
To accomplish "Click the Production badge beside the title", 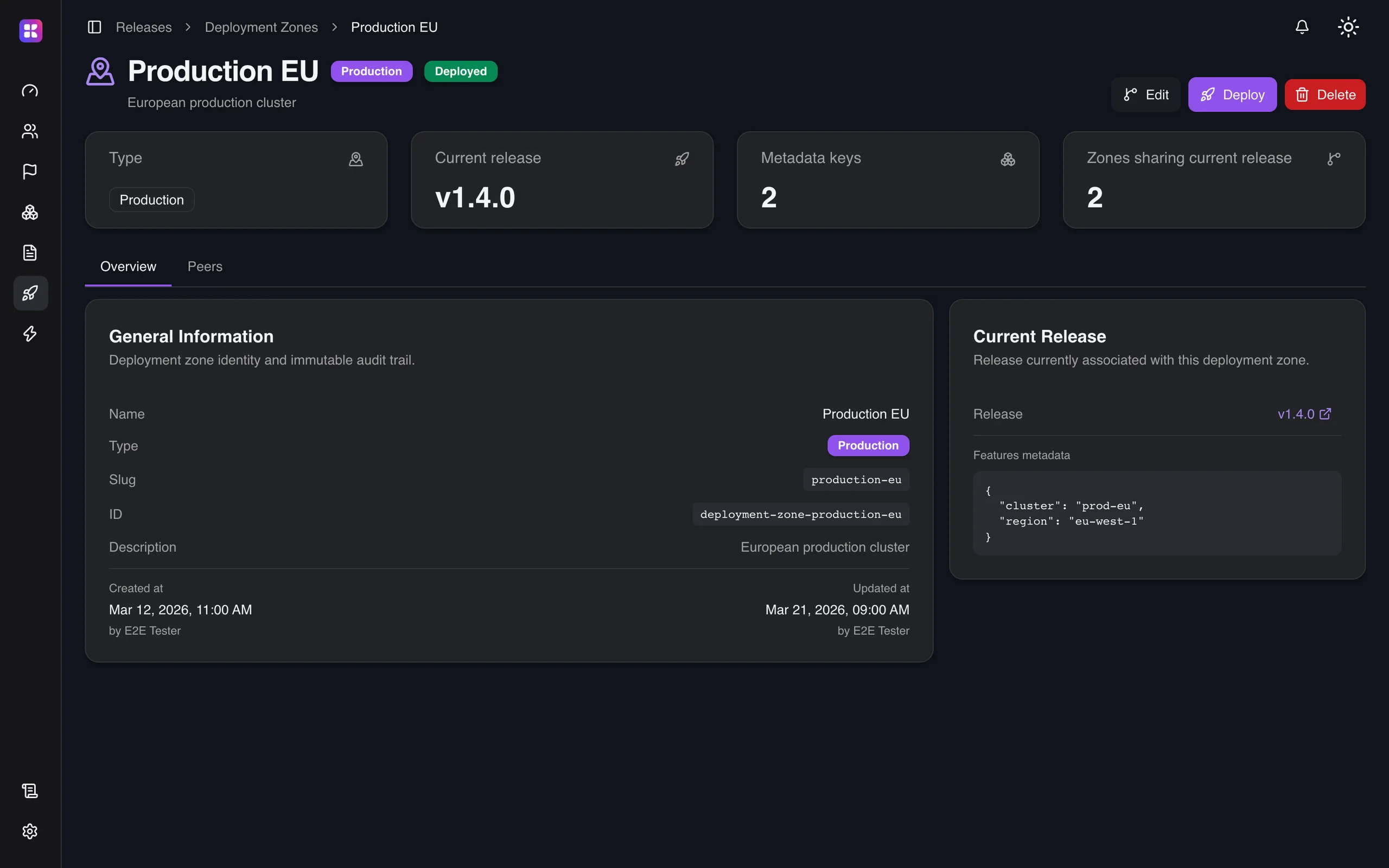I will [371, 71].
